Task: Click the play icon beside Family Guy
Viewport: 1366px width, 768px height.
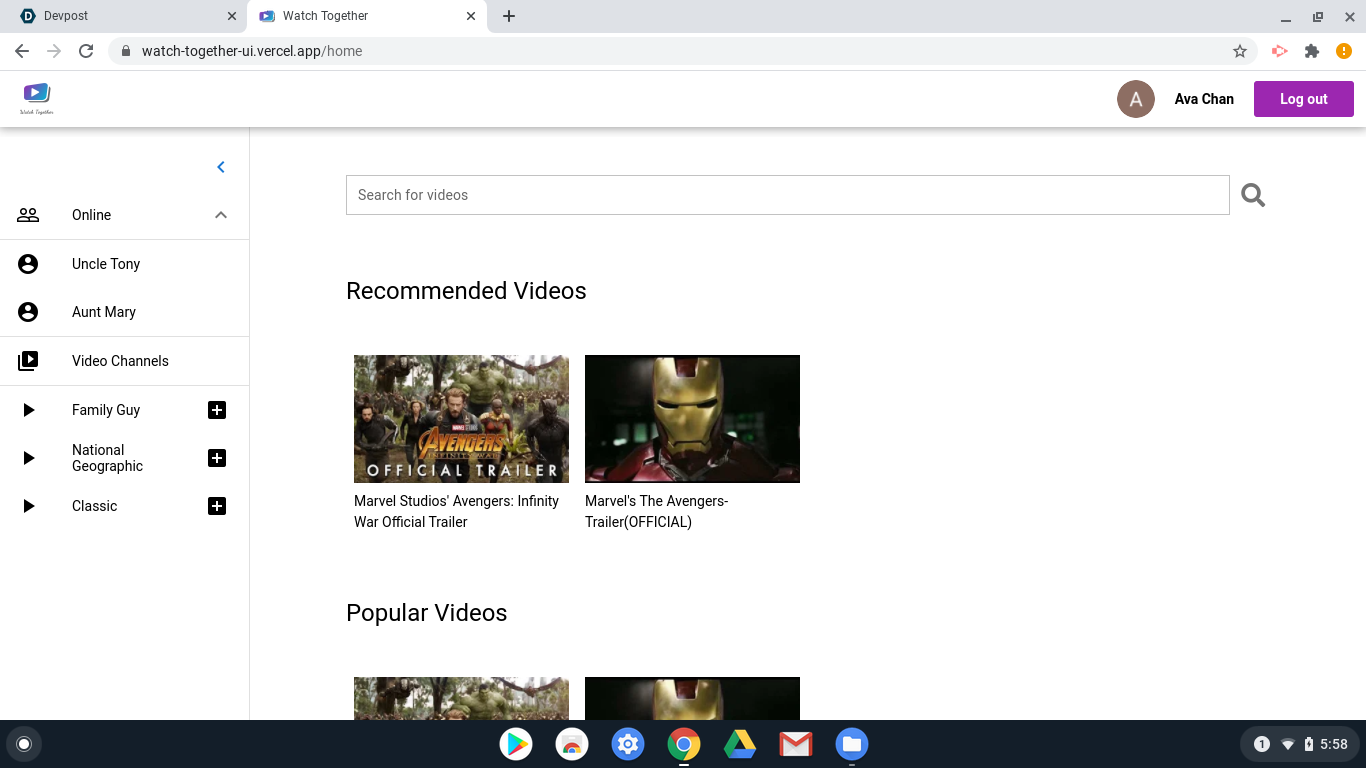Action: click(x=29, y=410)
